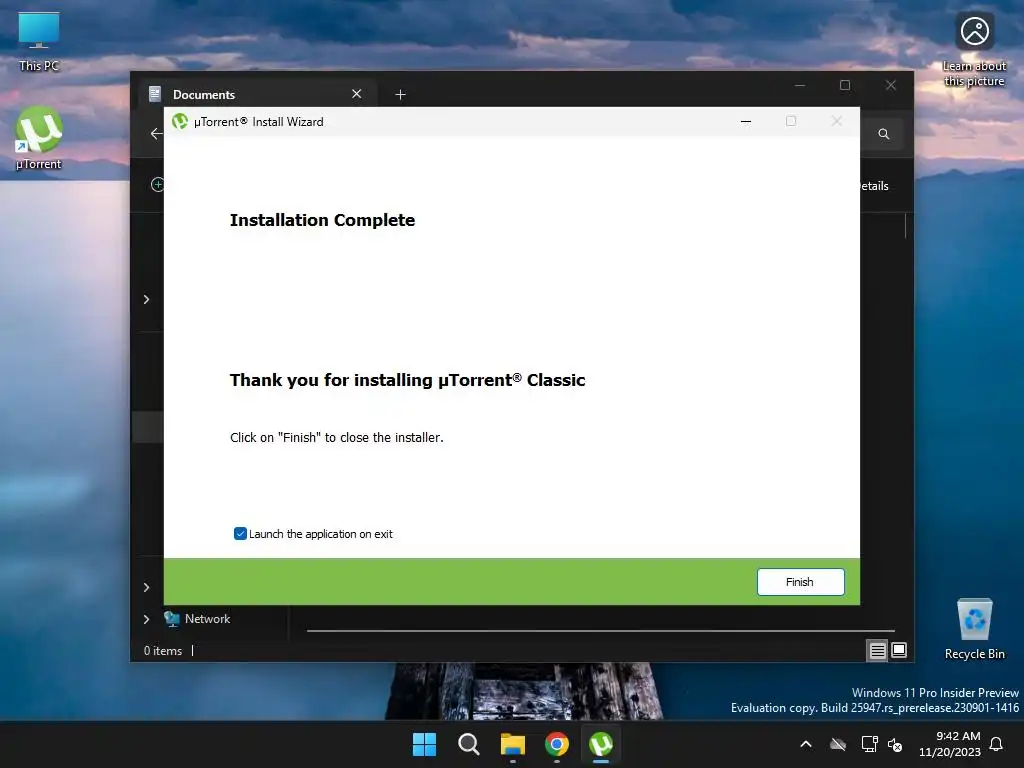Expand the topmost sidebar chevron in File Explorer
This screenshot has width=1024, height=768.
pyautogui.click(x=146, y=299)
